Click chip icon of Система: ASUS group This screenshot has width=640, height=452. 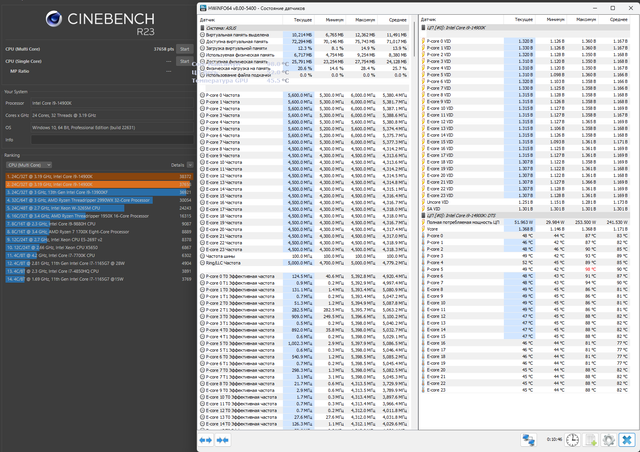coord(202,28)
